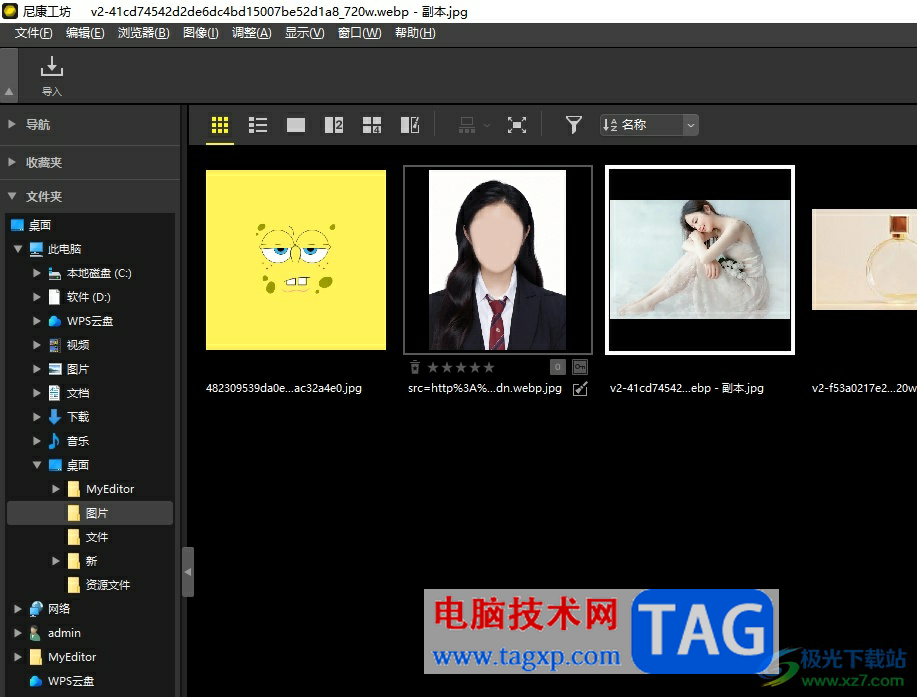Open the sort by 名称 dropdown
Screen dimensions: 917x697
649,125
